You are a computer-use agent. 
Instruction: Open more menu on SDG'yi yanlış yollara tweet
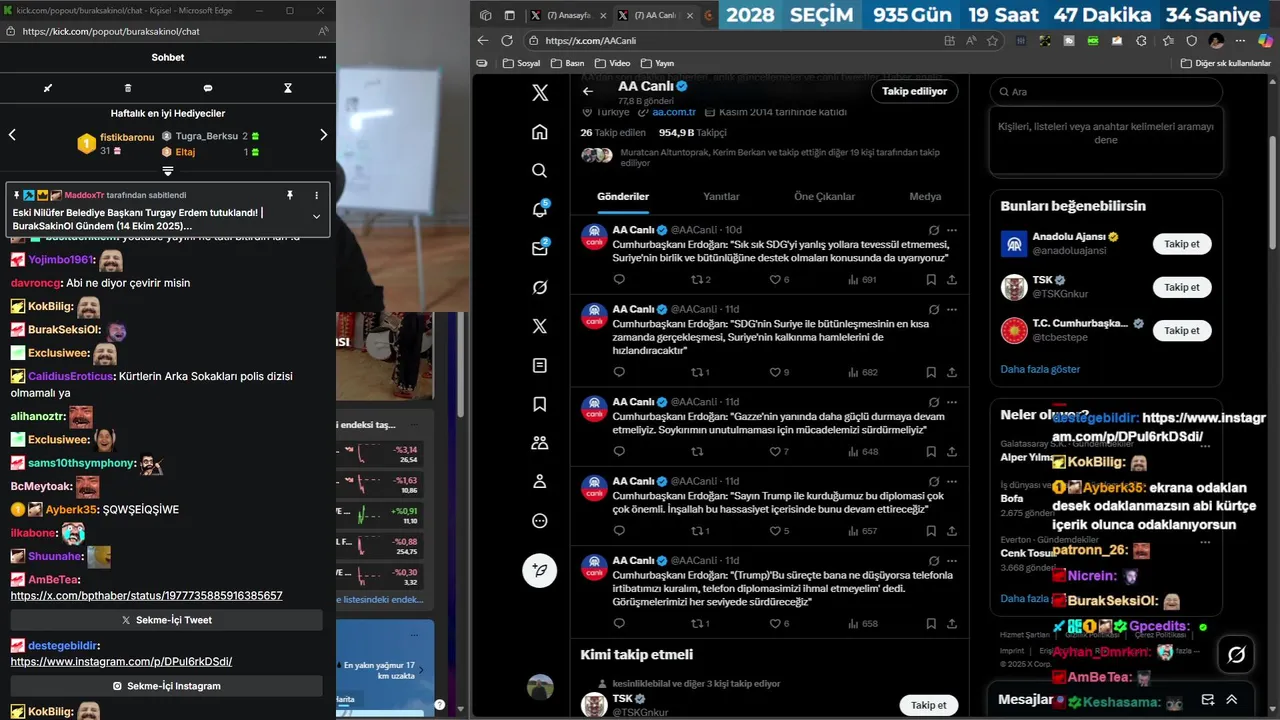click(952, 230)
